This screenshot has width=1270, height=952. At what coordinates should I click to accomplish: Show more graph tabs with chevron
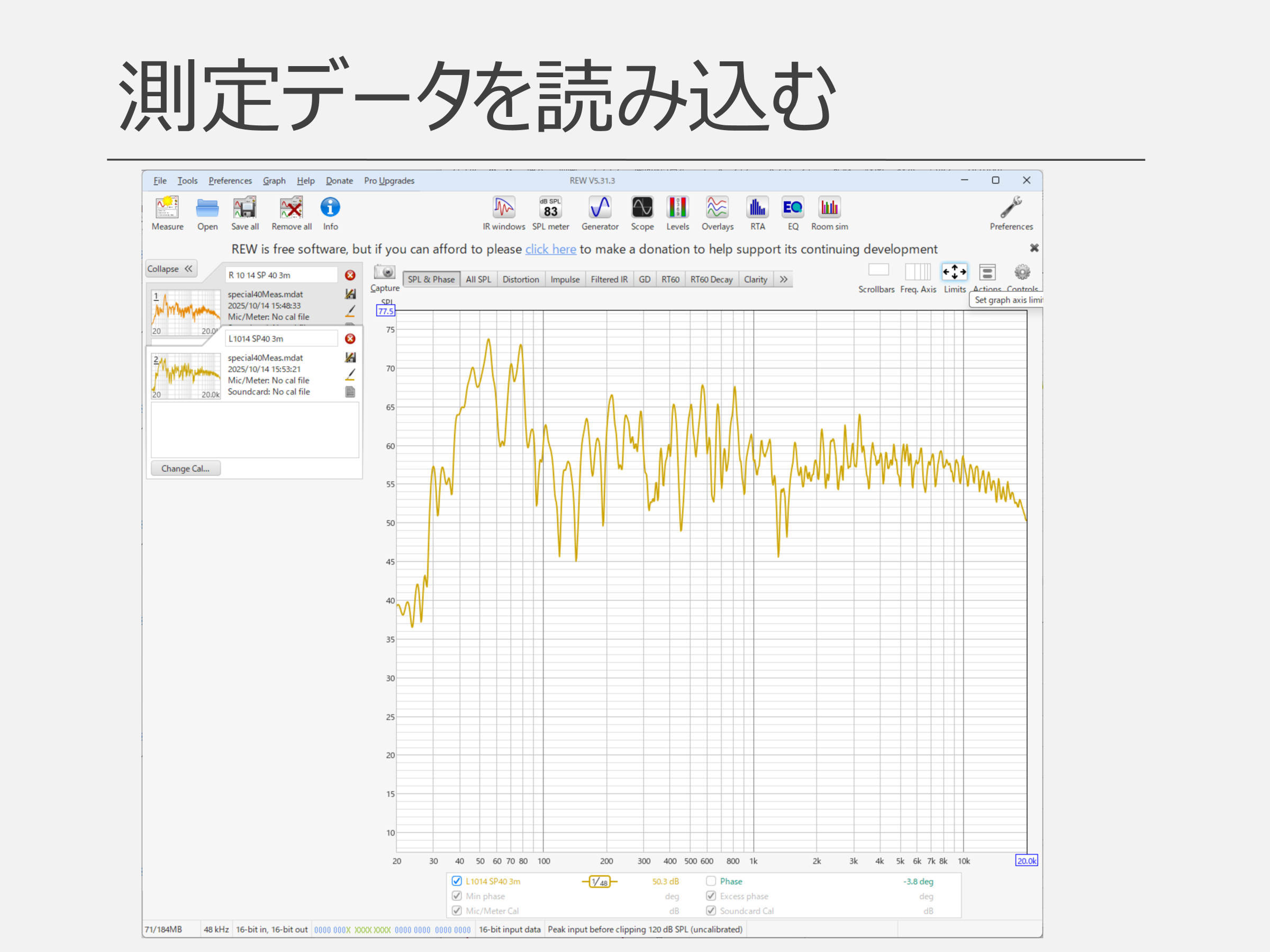[x=783, y=279]
